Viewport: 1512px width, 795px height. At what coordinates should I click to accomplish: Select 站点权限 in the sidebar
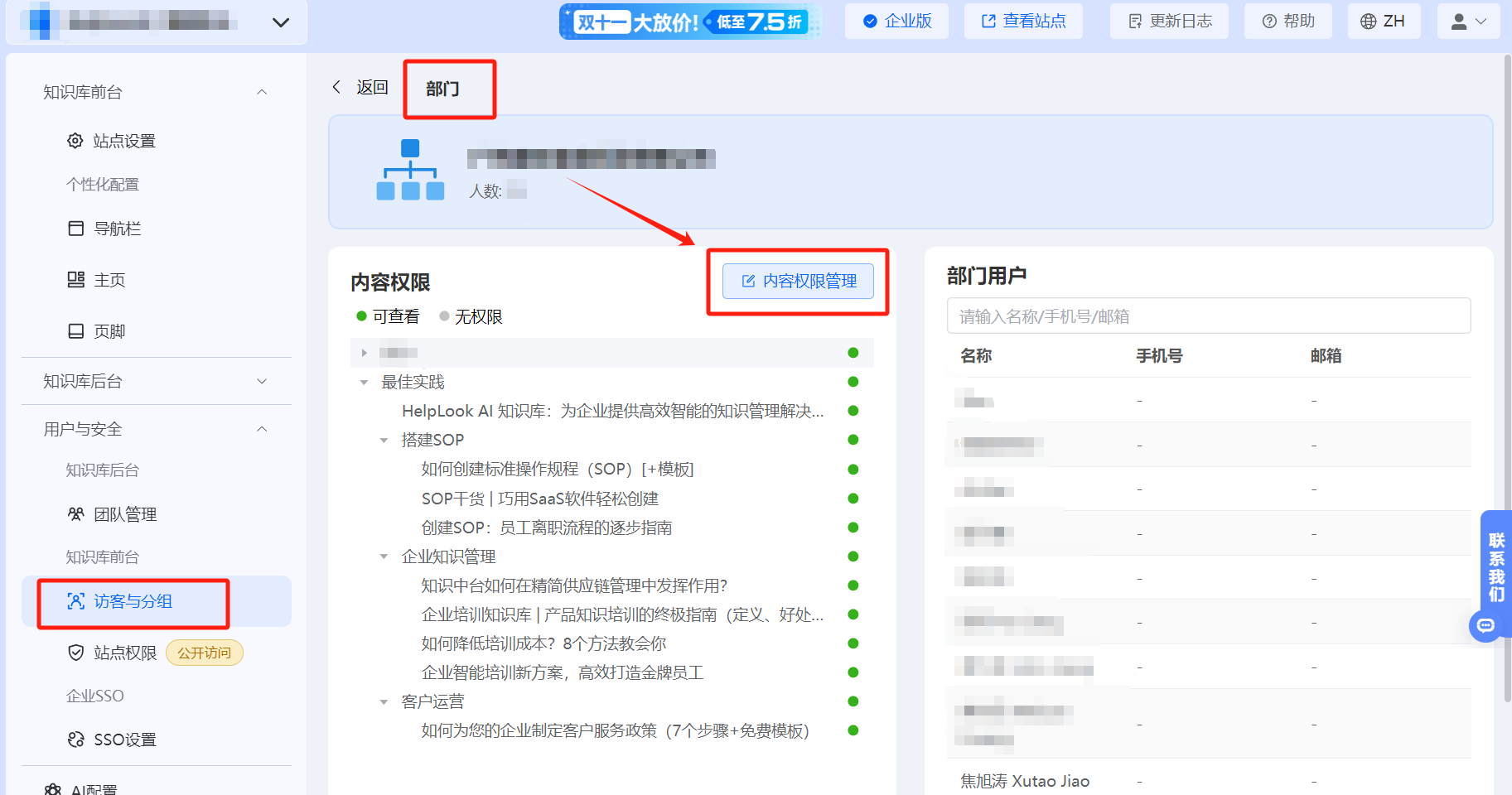(125, 653)
